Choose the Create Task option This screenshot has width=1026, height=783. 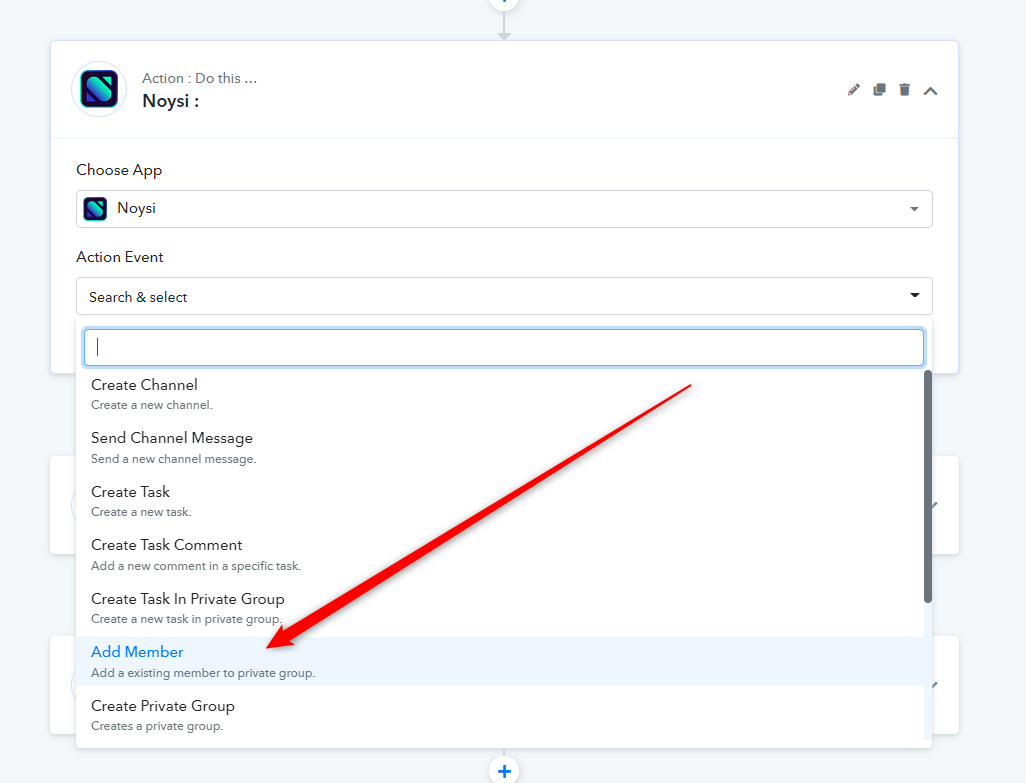coord(500,501)
